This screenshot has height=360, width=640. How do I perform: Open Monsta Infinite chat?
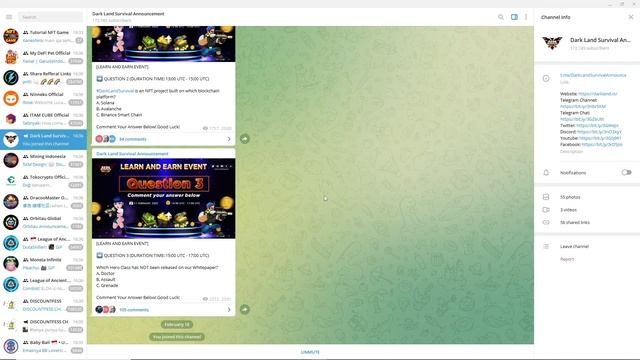43,264
